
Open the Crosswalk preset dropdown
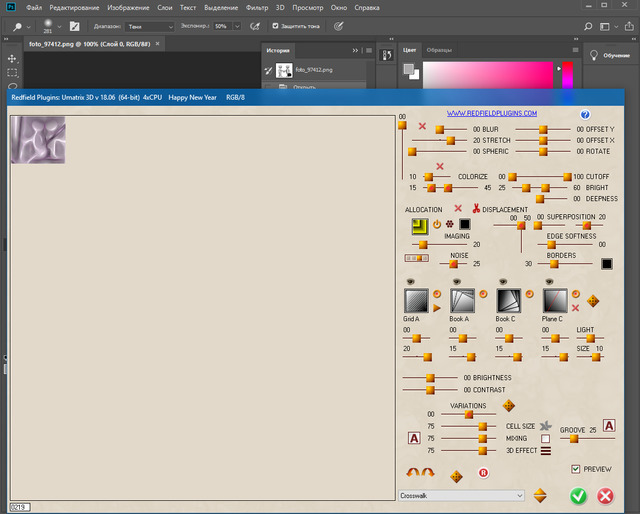click(x=462, y=495)
